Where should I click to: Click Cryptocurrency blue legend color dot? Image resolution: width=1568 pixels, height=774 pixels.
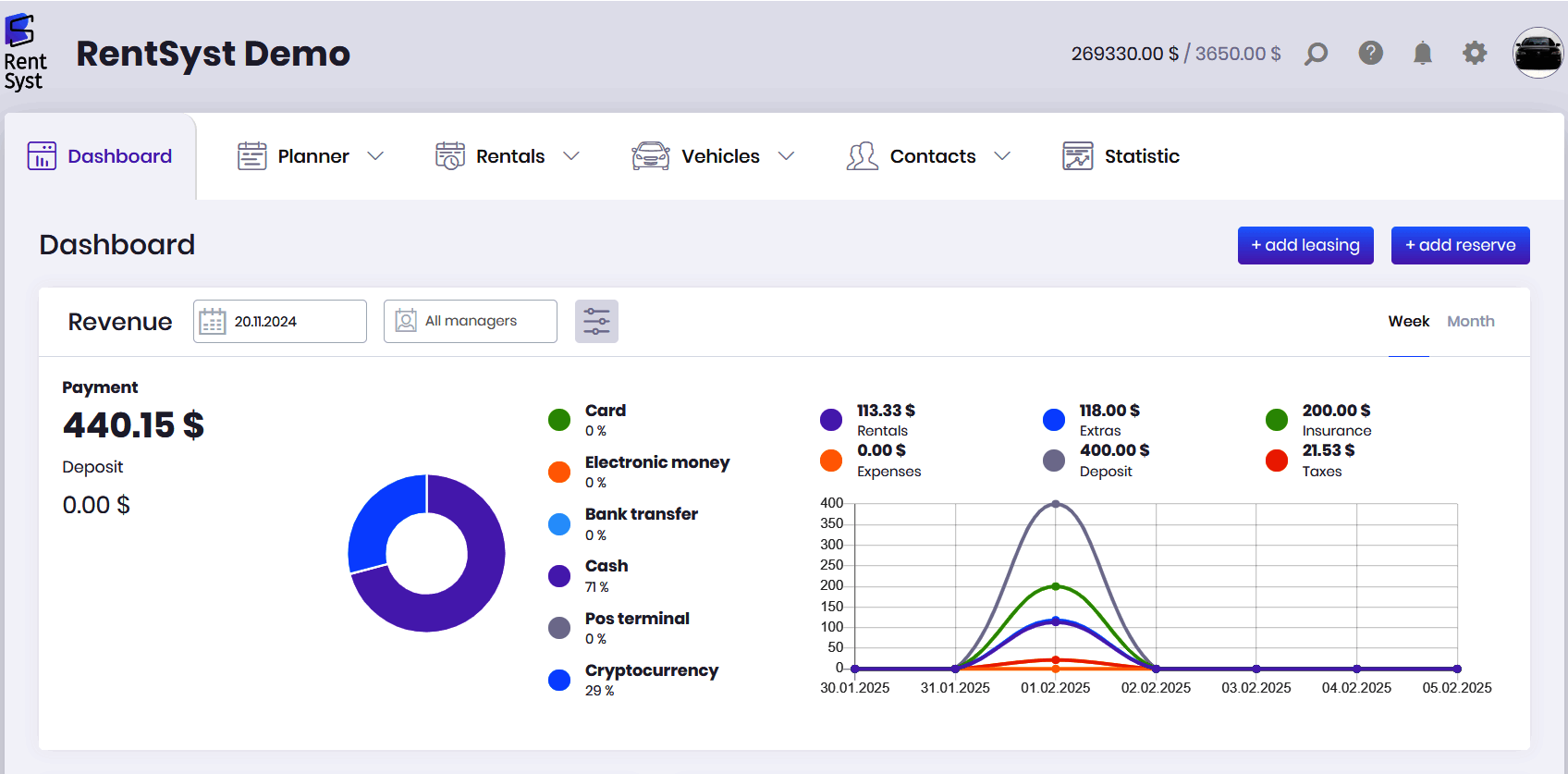tap(559, 680)
